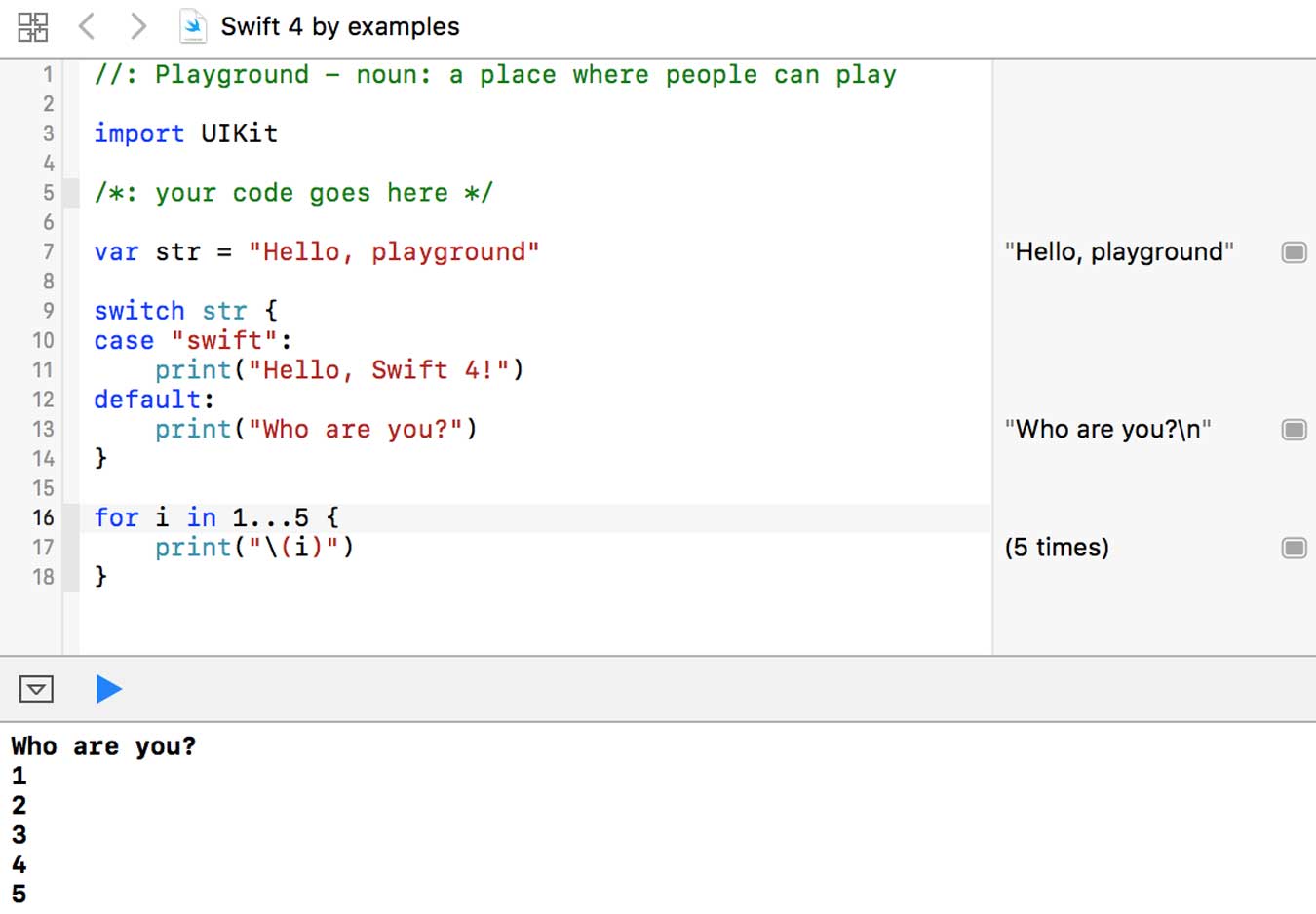
Task: Click the "(5 times)" result text
Action: click(x=1057, y=548)
